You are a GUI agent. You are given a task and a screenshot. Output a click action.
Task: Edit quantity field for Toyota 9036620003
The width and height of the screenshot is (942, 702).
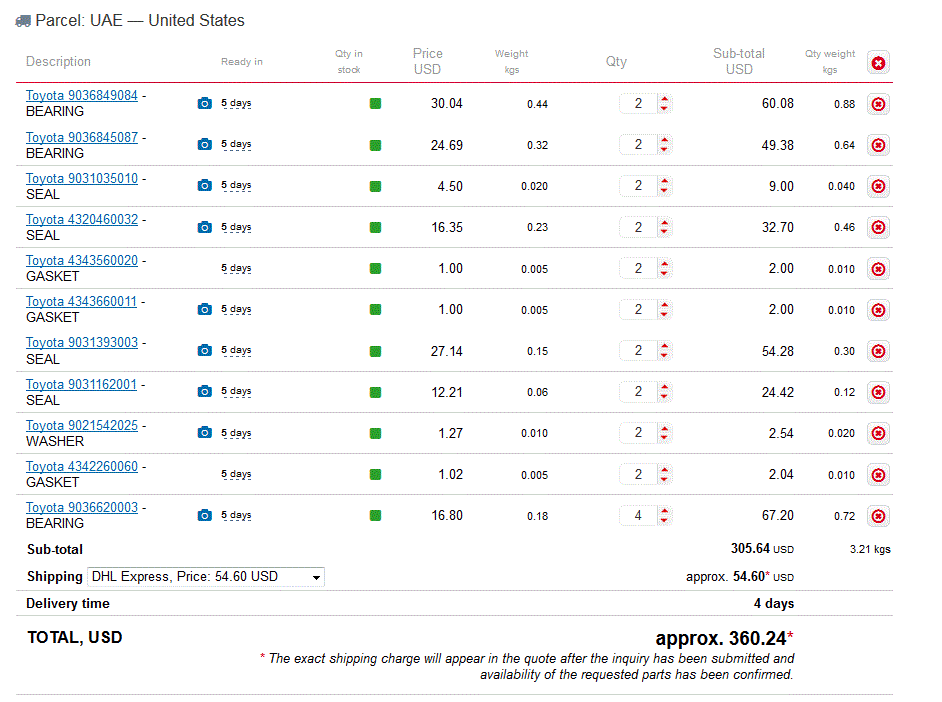pyautogui.click(x=638, y=515)
